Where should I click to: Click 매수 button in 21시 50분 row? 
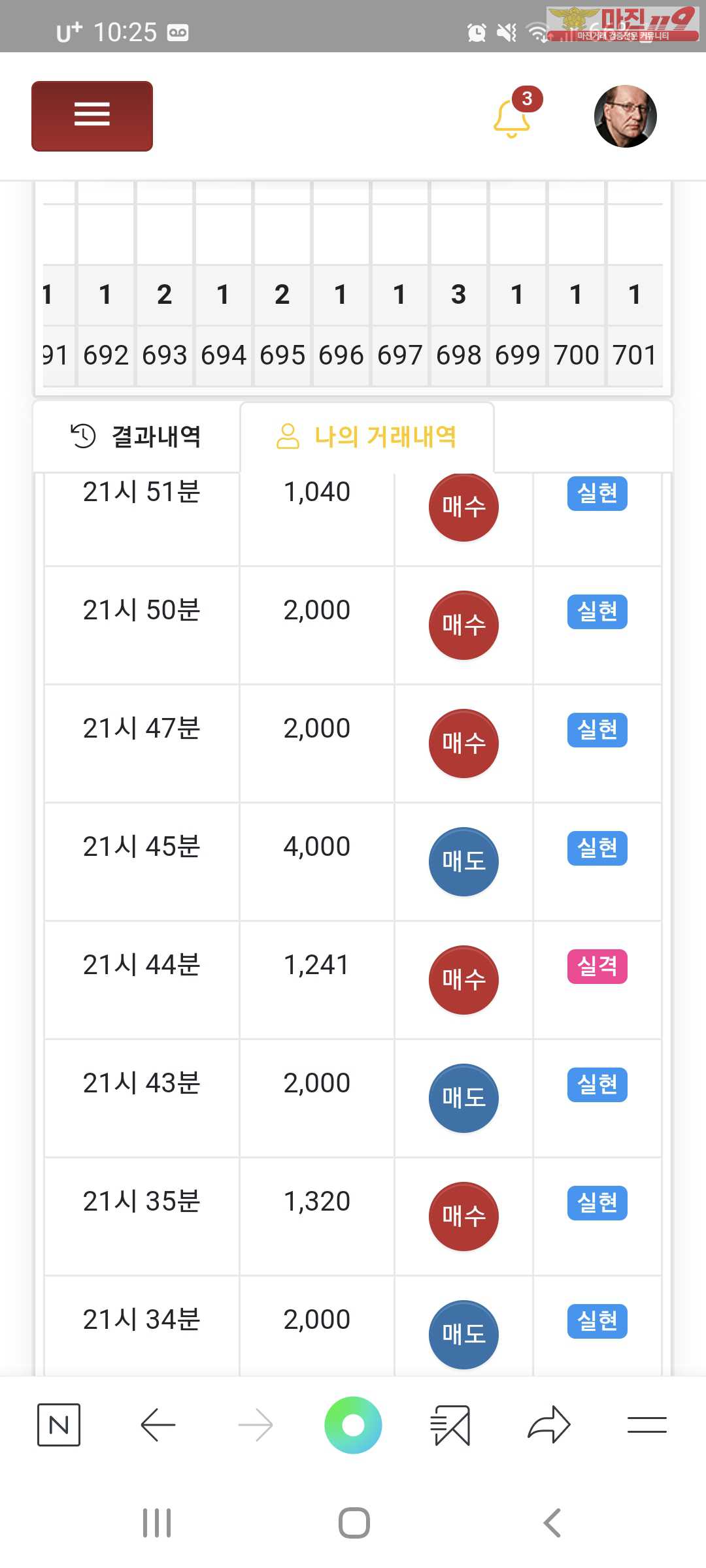pyautogui.click(x=463, y=625)
